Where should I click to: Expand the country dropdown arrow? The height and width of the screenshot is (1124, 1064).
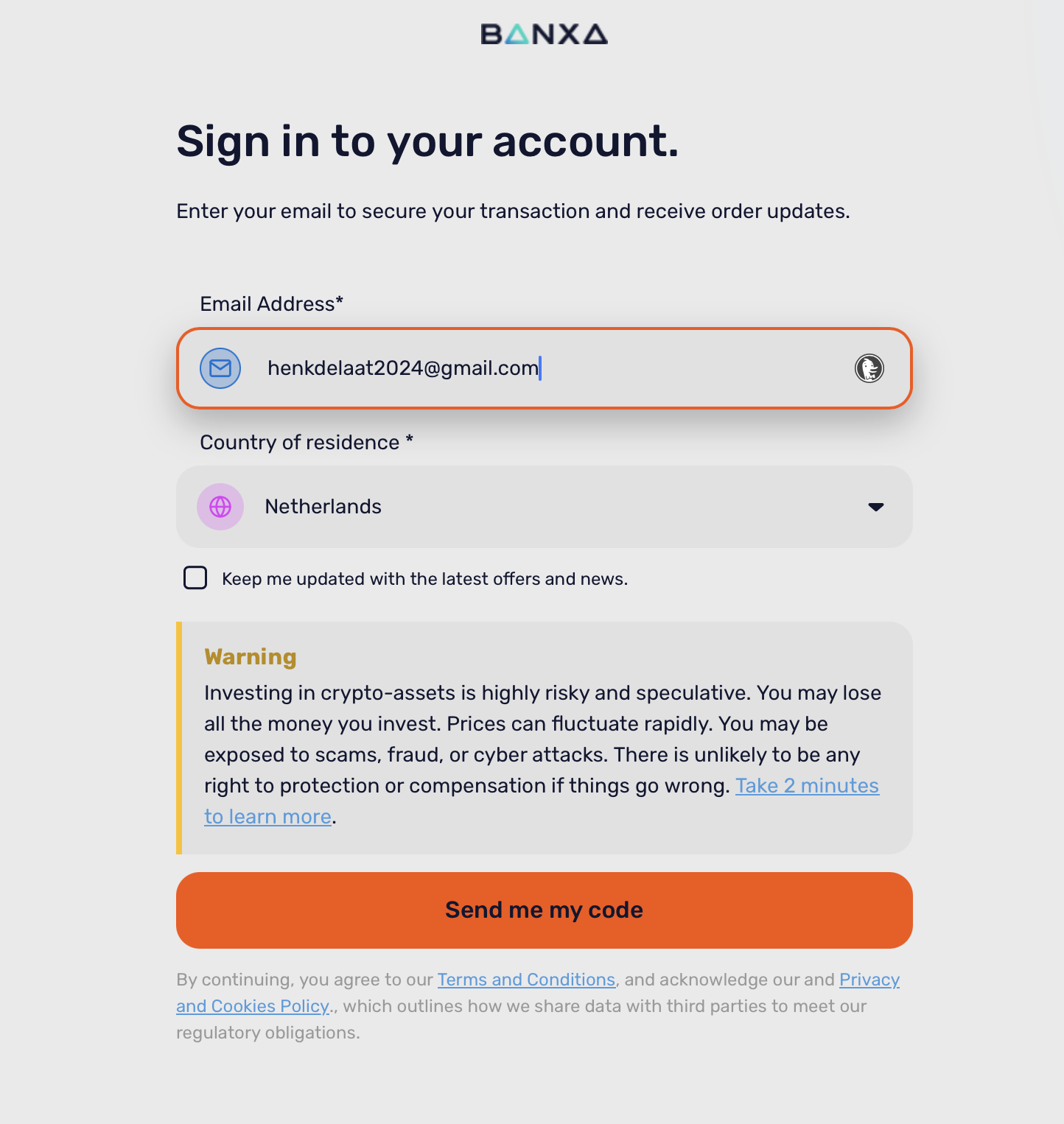click(875, 507)
